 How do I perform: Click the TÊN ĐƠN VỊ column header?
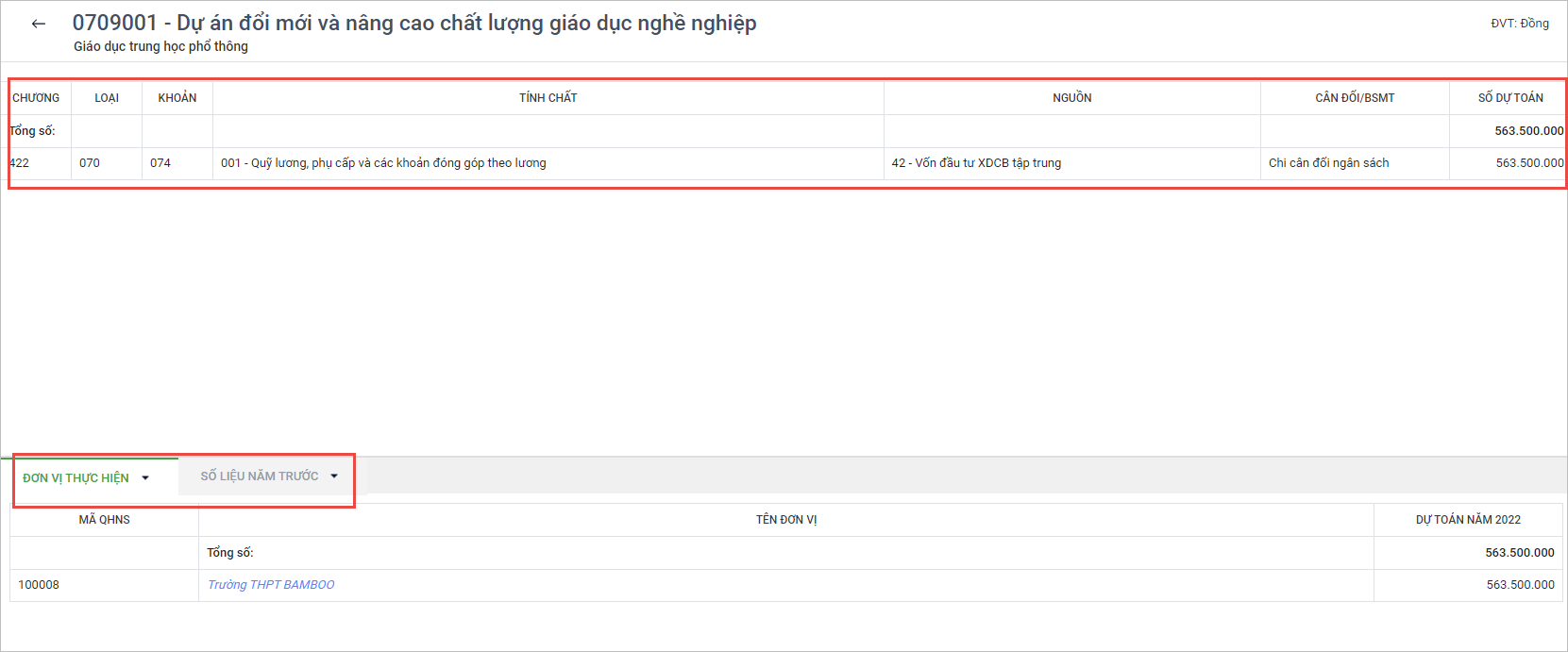785,520
